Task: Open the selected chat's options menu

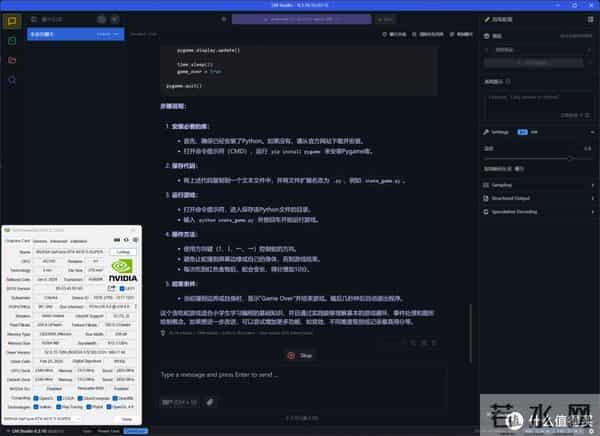Action: [116, 34]
